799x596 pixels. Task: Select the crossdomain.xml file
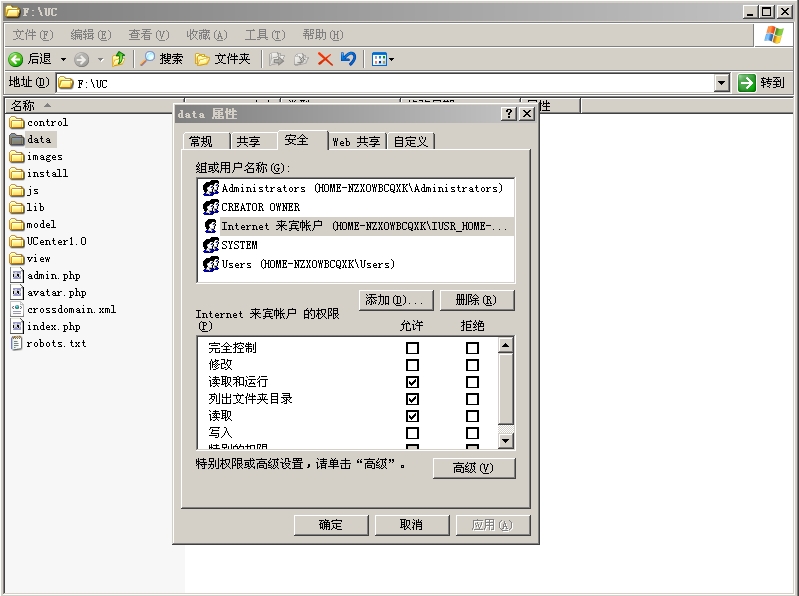point(63,309)
